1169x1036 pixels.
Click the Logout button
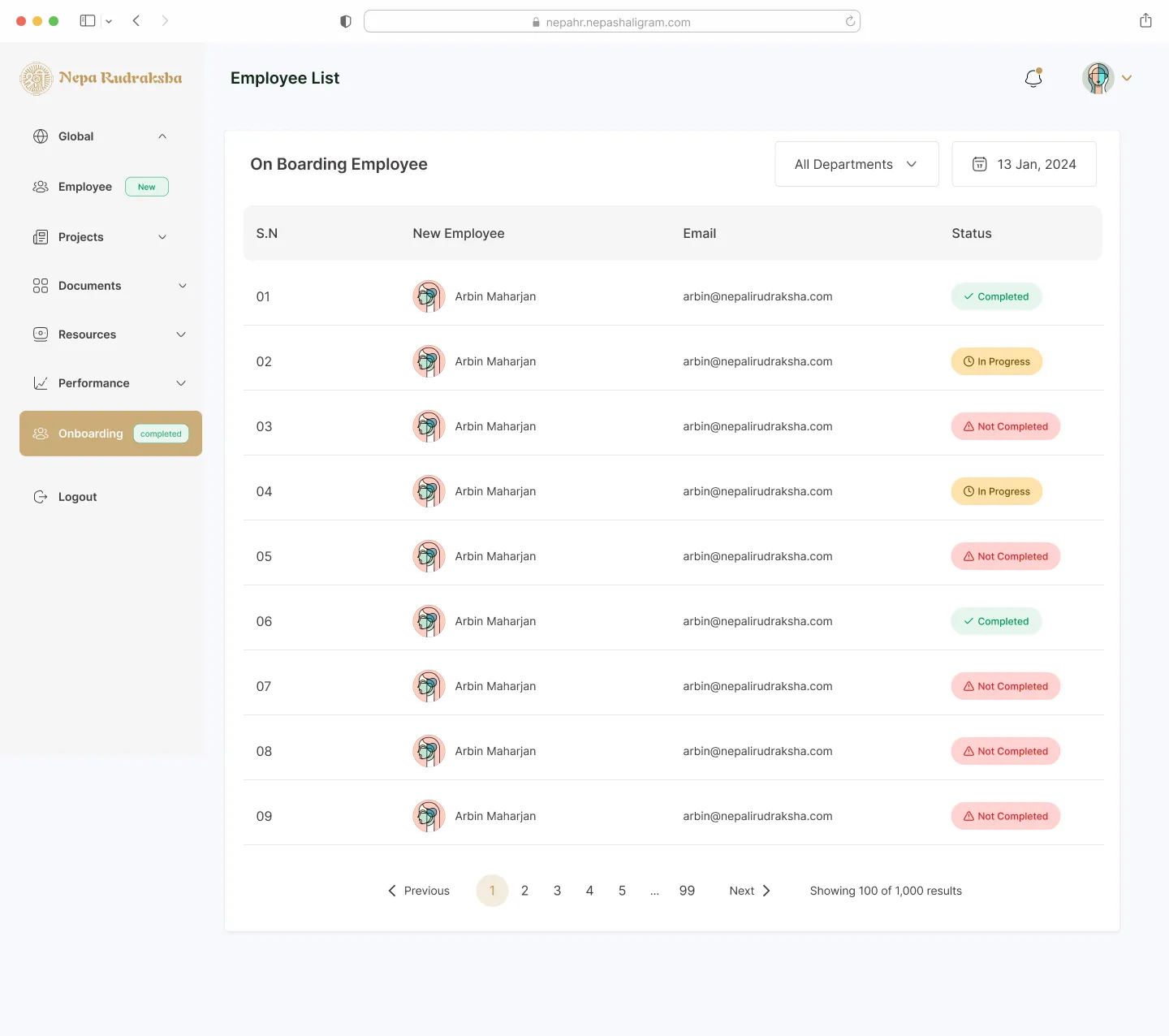pyautogui.click(x=76, y=496)
